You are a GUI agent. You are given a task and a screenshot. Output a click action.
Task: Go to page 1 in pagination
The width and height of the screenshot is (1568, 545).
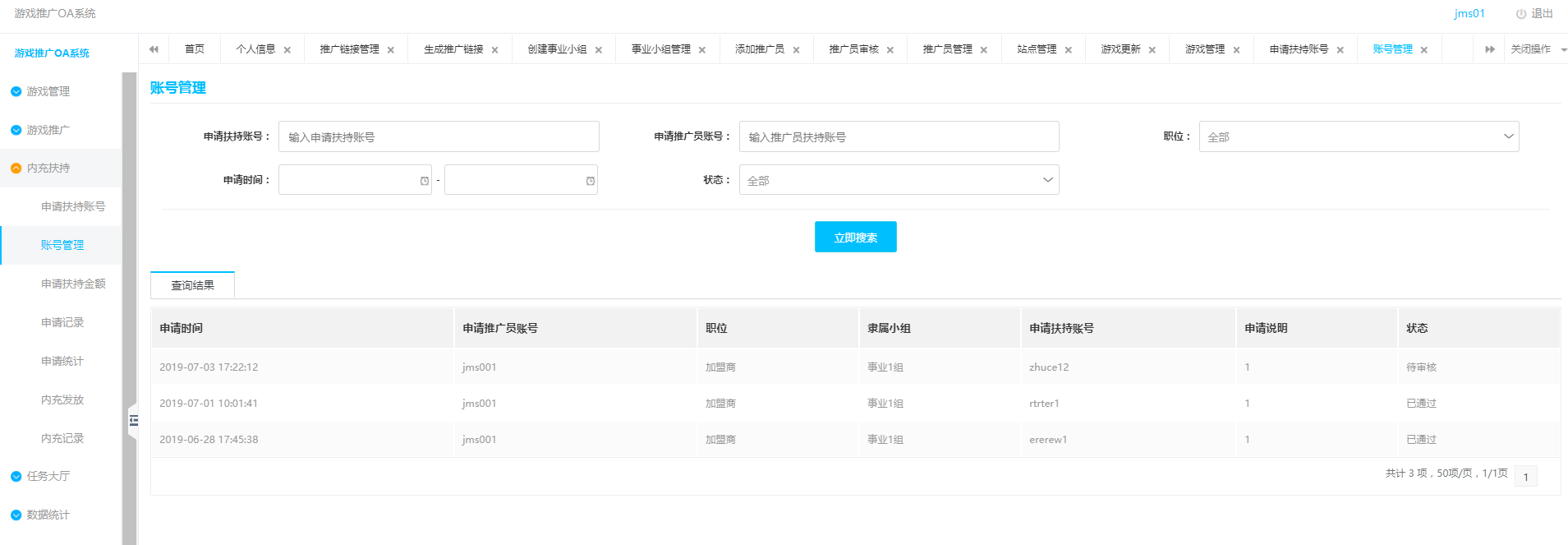1525,477
